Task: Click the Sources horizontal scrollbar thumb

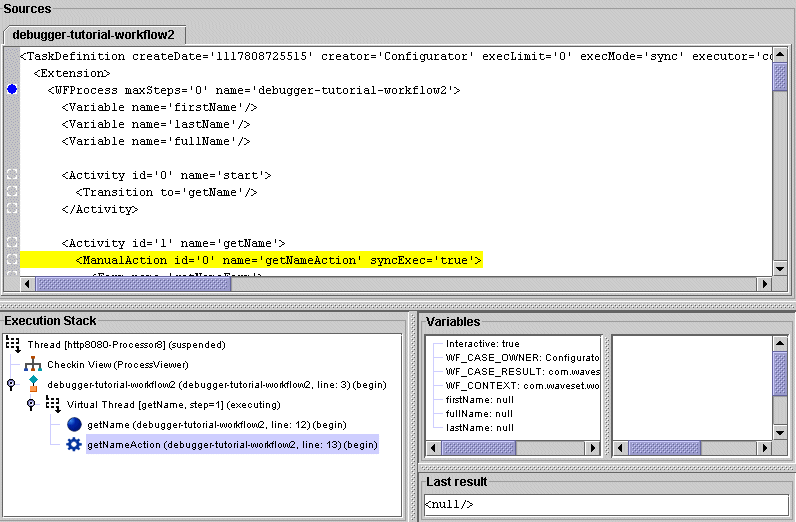Action: (134, 284)
